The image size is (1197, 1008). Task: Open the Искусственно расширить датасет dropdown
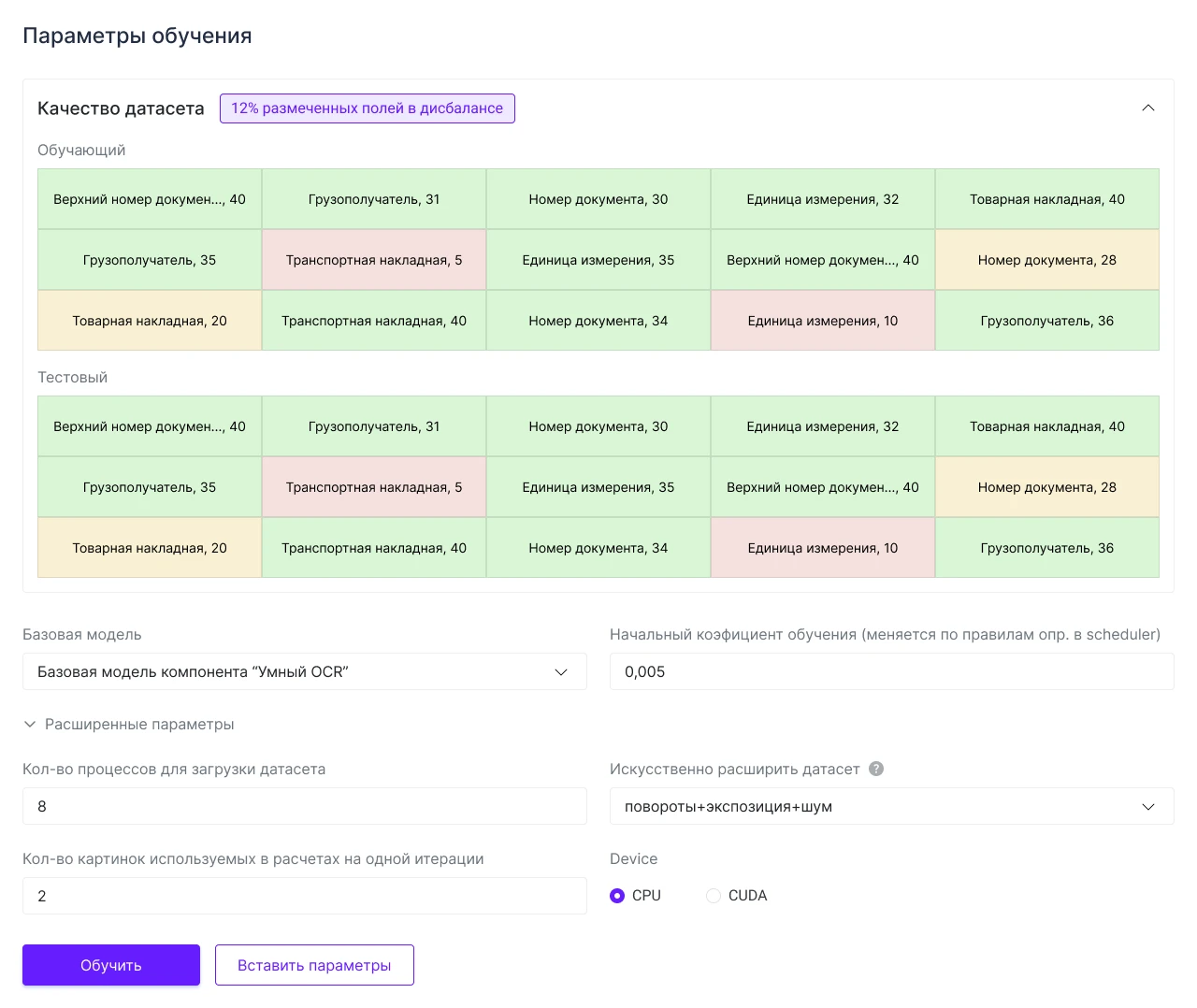[891, 806]
